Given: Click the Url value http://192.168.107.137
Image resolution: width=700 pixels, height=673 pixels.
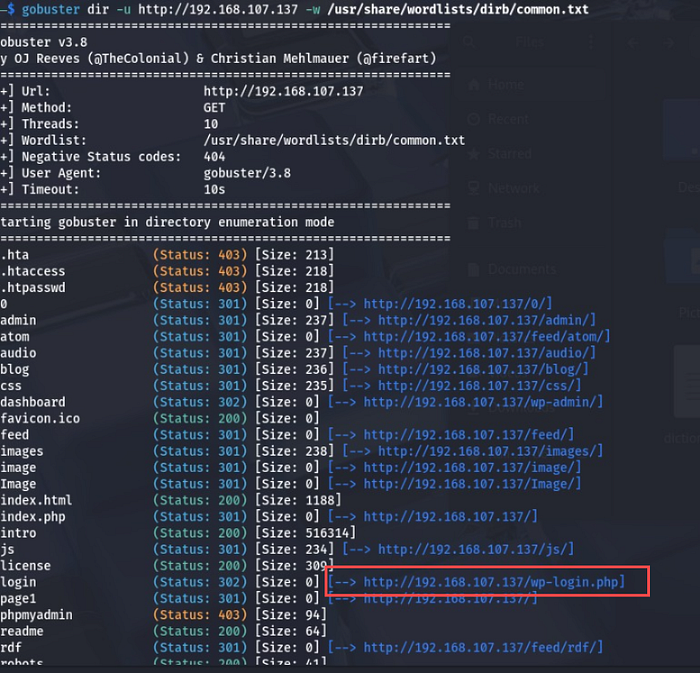Looking at the screenshot, I should [x=283, y=91].
